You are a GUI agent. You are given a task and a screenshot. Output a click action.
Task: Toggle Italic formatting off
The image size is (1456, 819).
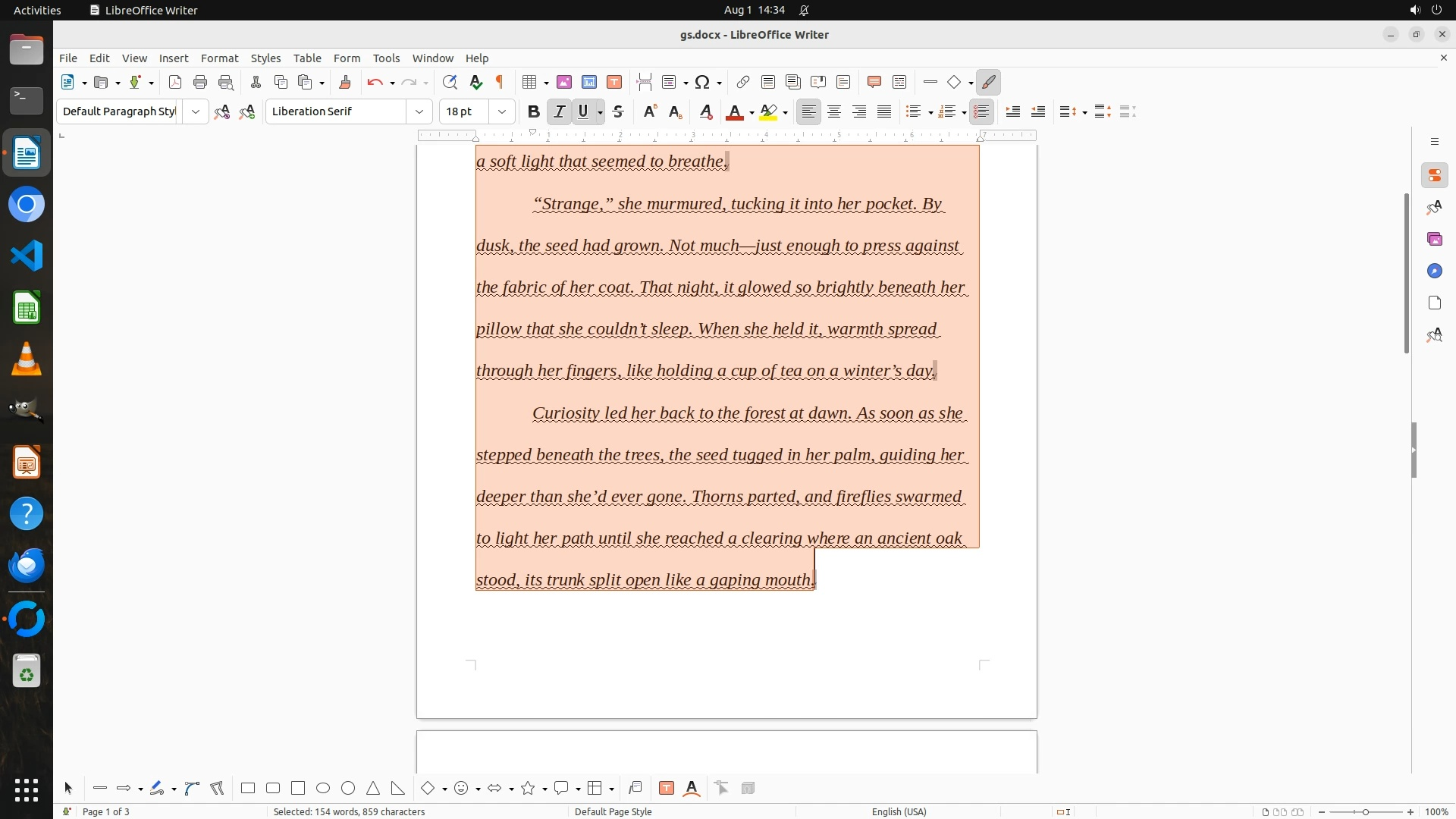pyautogui.click(x=559, y=111)
